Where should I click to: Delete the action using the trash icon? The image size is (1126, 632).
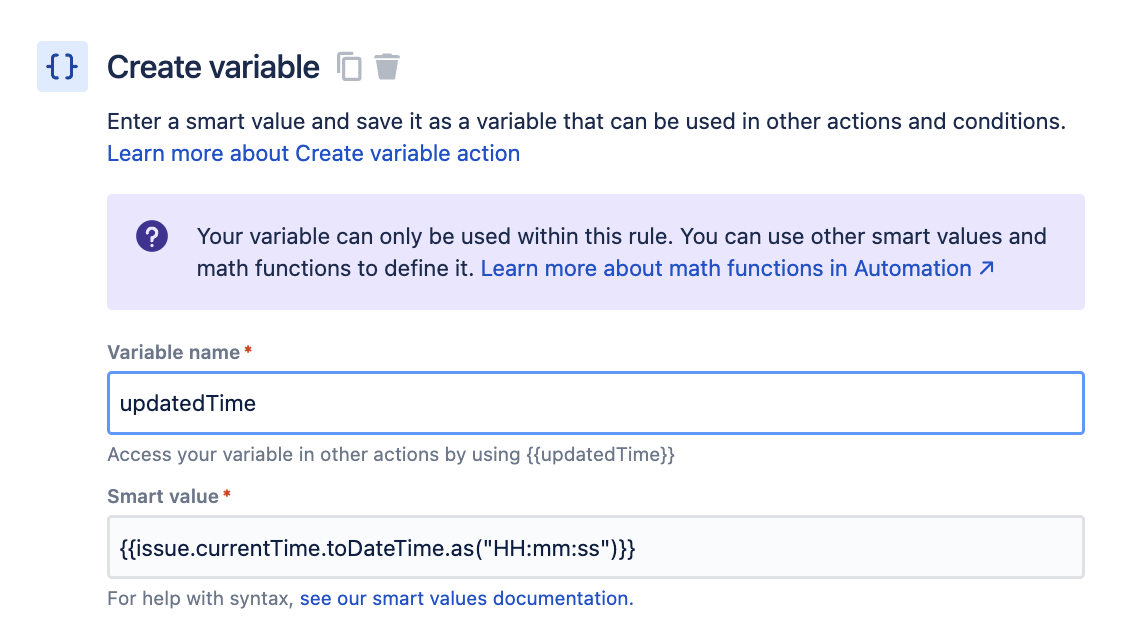pos(387,67)
